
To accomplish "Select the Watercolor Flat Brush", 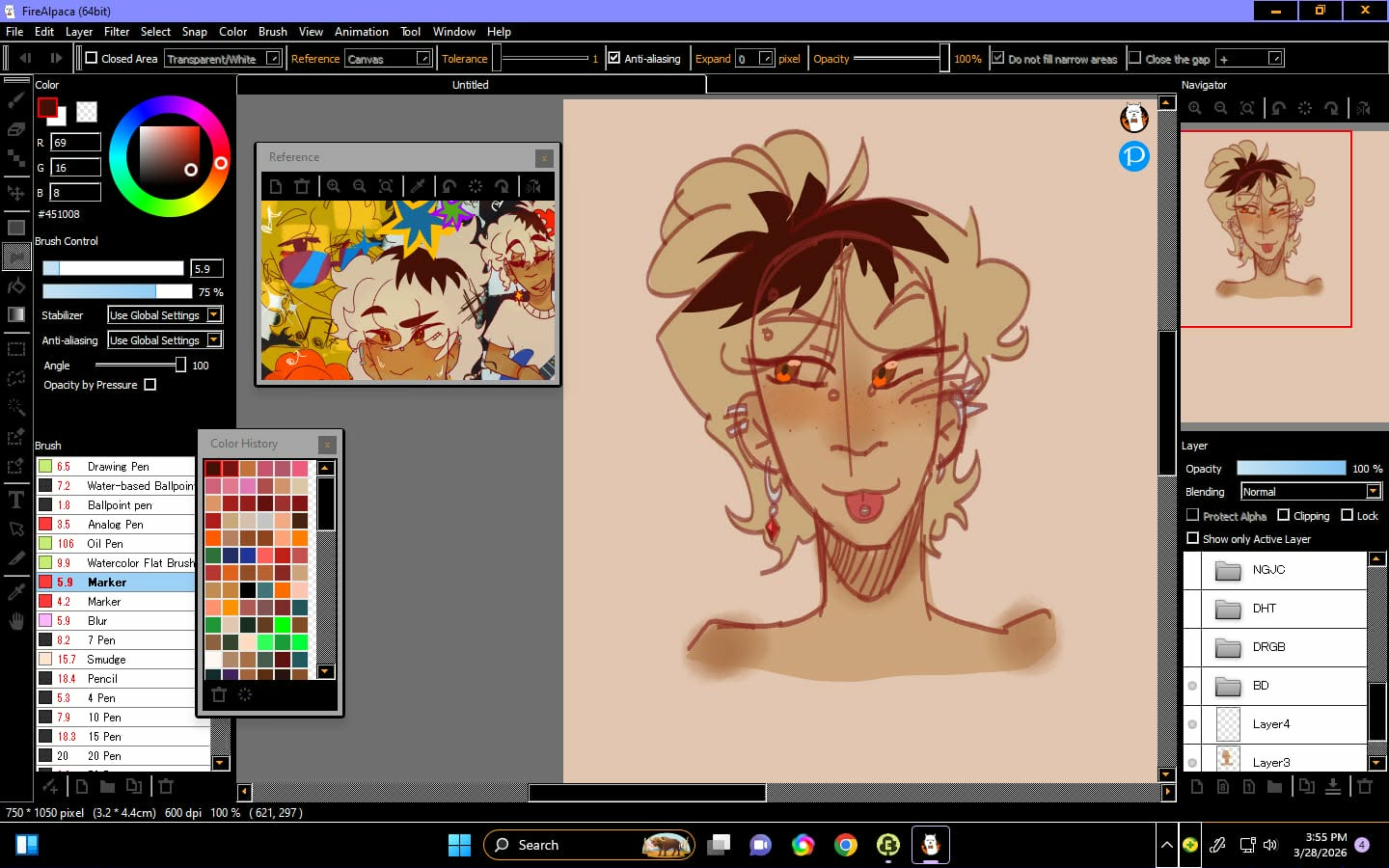I will coord(139,563).
